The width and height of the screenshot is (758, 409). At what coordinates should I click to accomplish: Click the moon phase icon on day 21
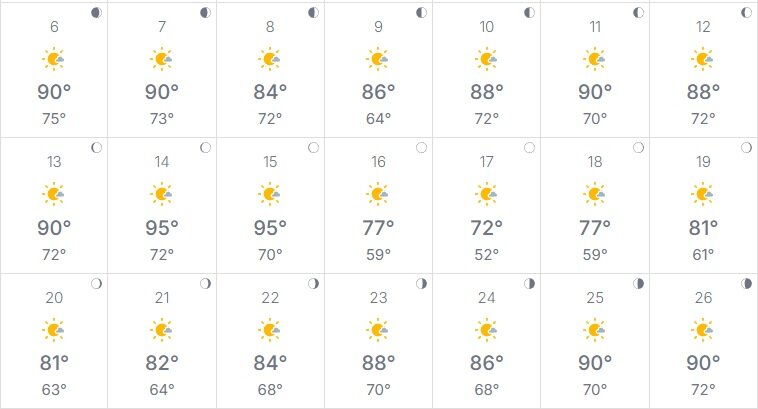(205, 284)
